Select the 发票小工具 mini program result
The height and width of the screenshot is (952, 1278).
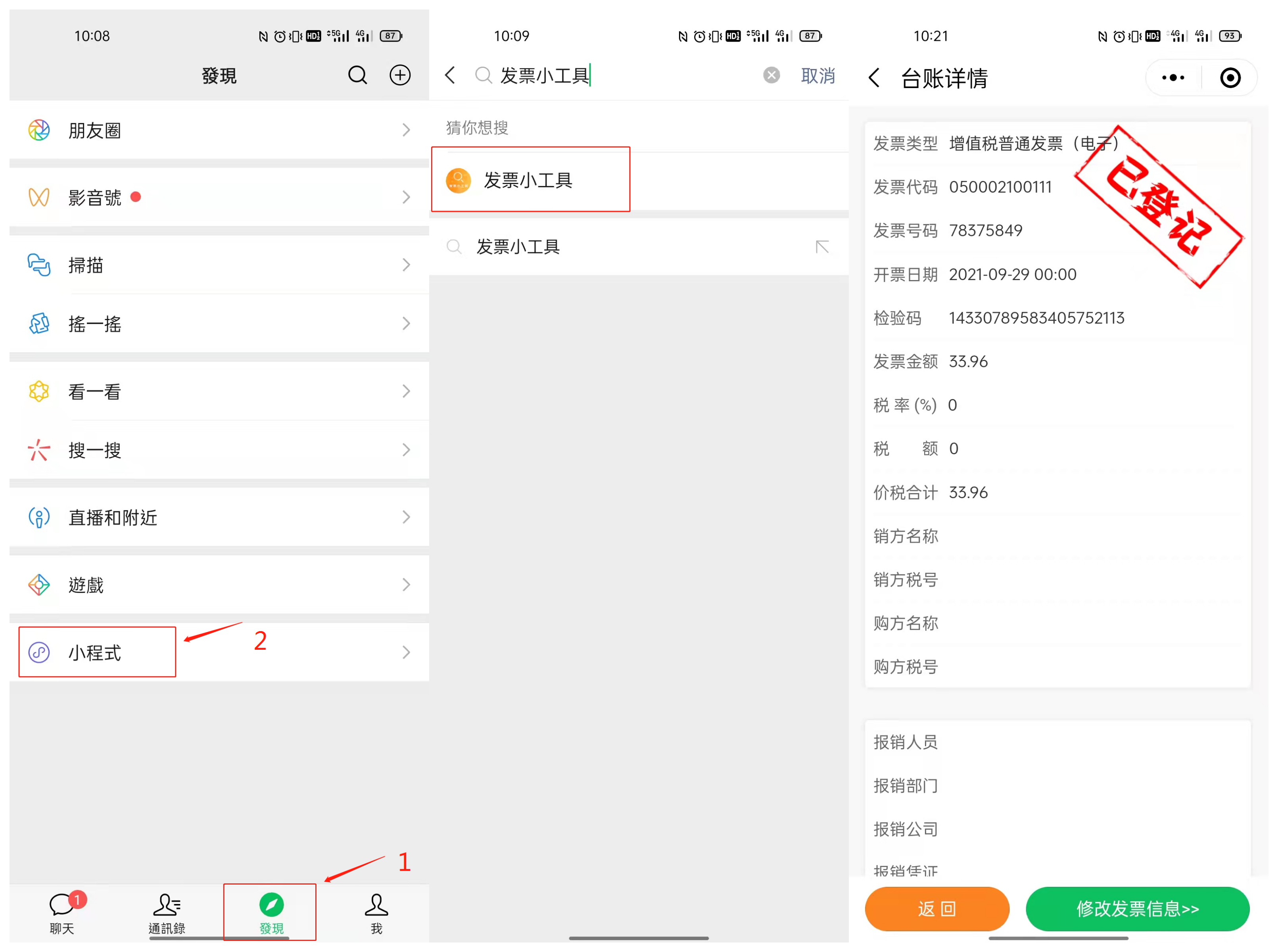click(x=530, y=179)
